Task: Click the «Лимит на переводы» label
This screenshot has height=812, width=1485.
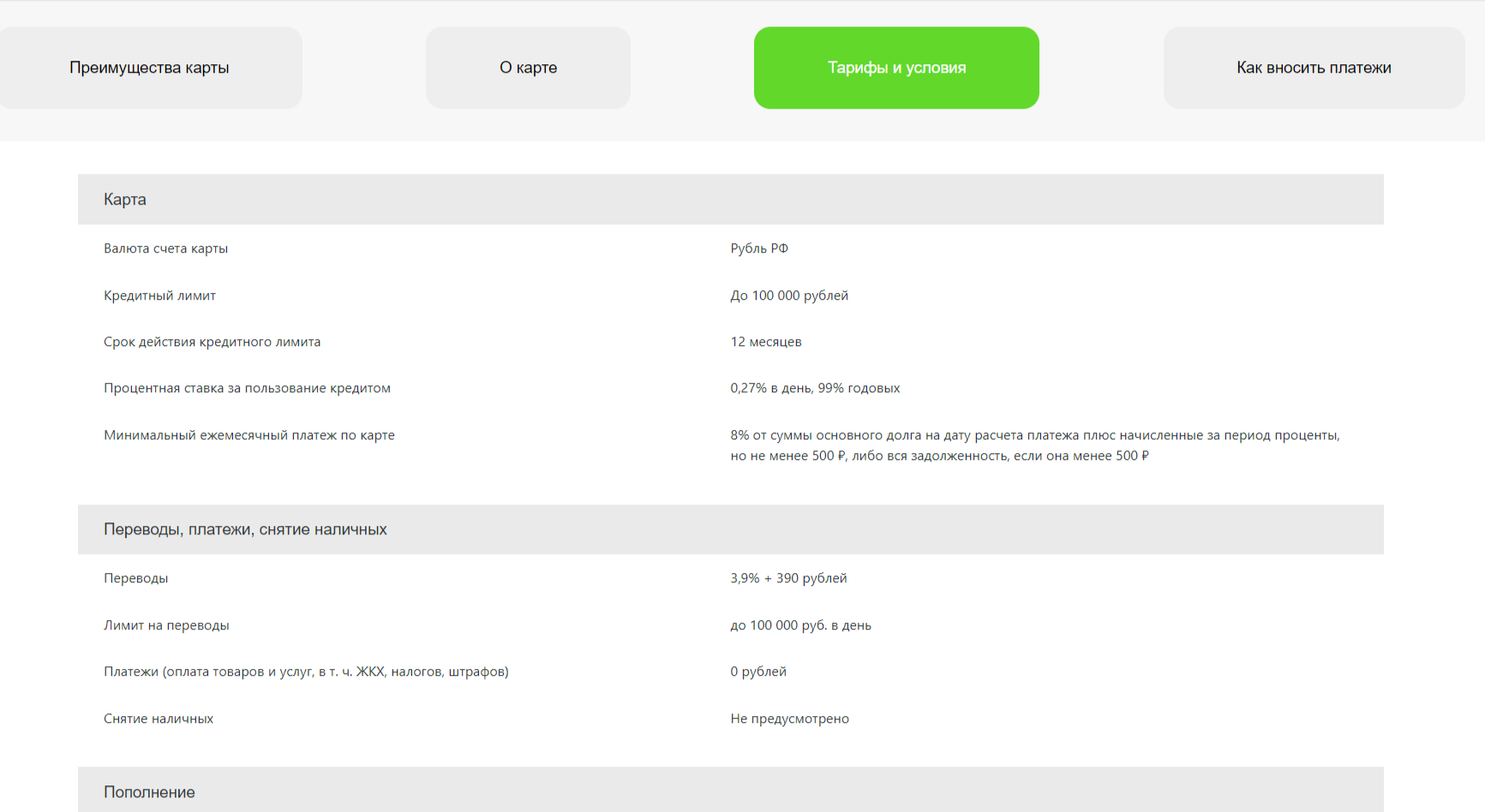Action: coord(166,625)
